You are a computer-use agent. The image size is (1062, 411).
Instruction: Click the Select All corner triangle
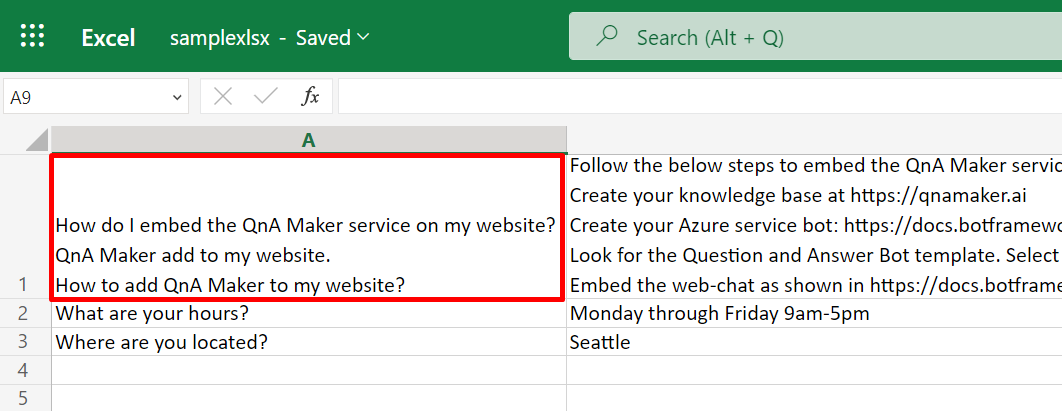pos(37,140)
